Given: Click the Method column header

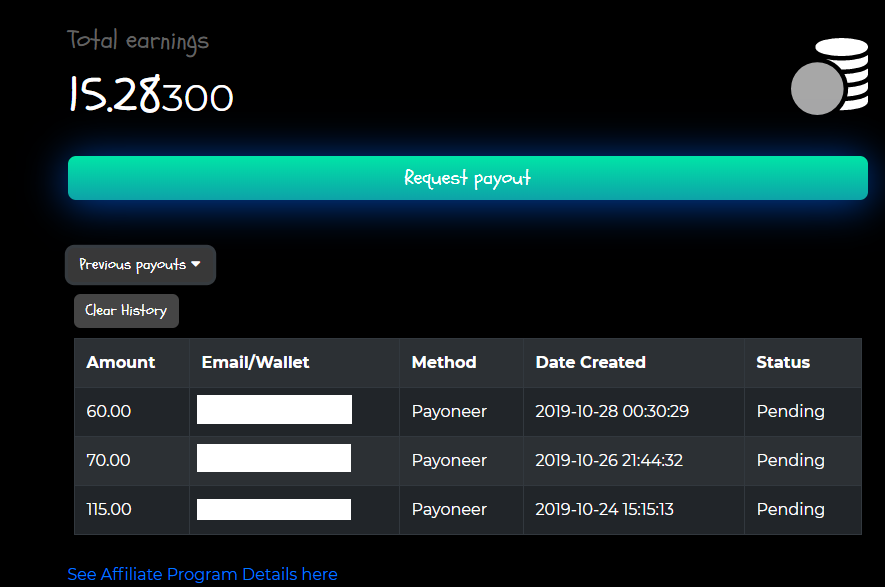Looking at the screenshot, I should coord(444,362).
